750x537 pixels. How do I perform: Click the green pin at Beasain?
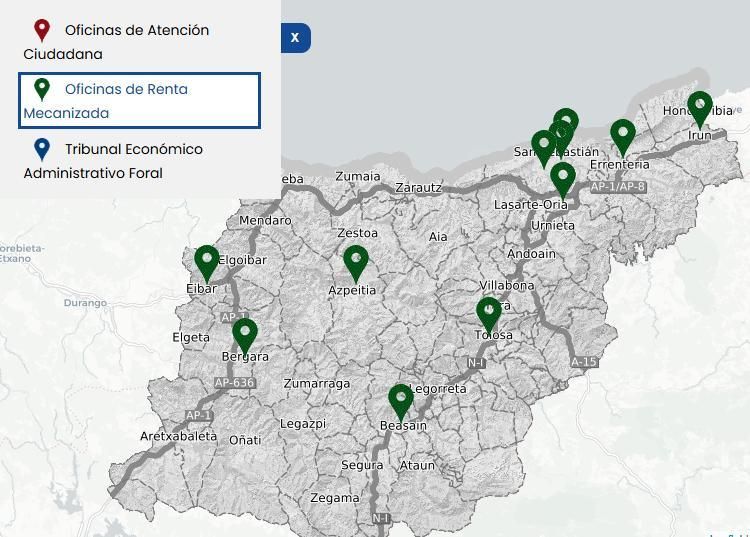[x=401, y=400]
